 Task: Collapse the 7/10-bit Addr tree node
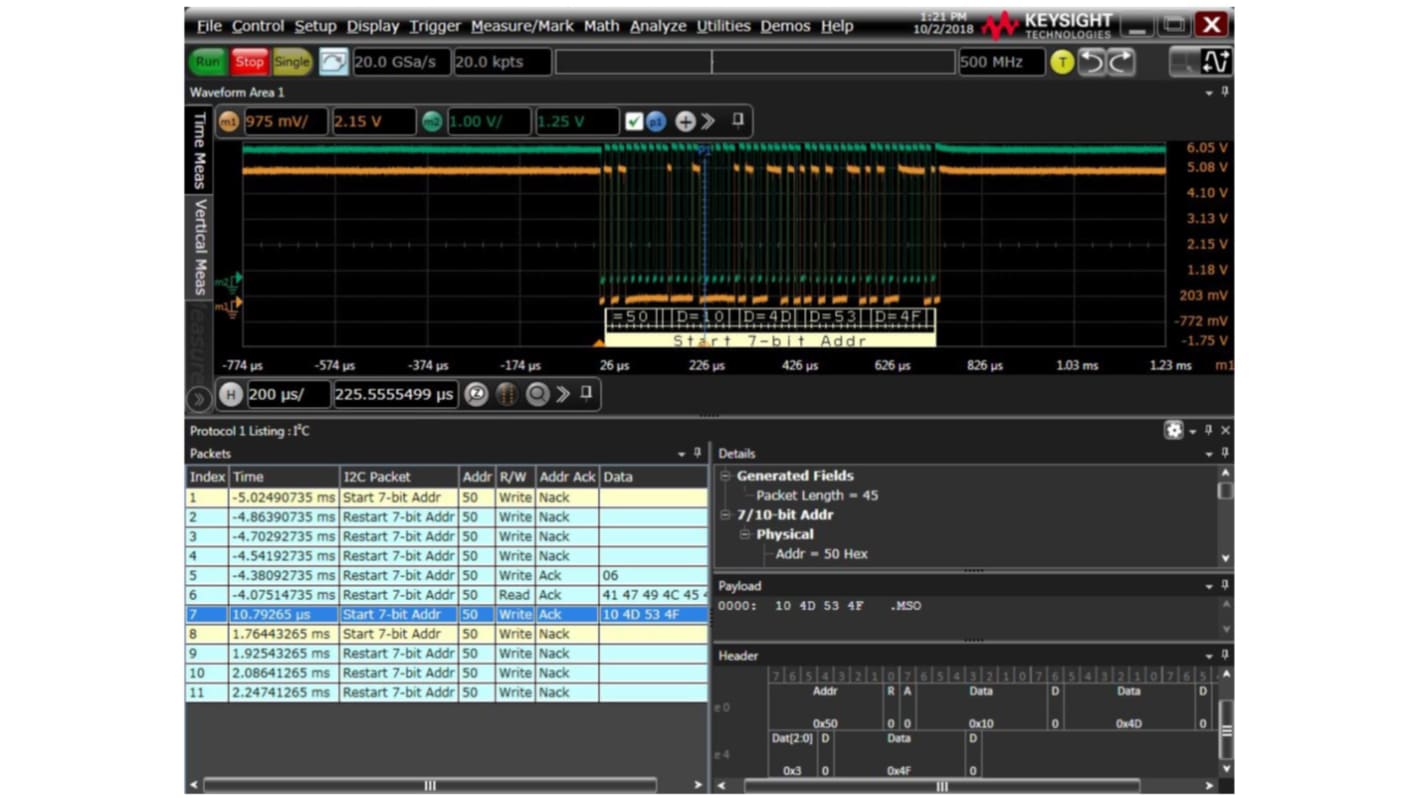[726, 515]
